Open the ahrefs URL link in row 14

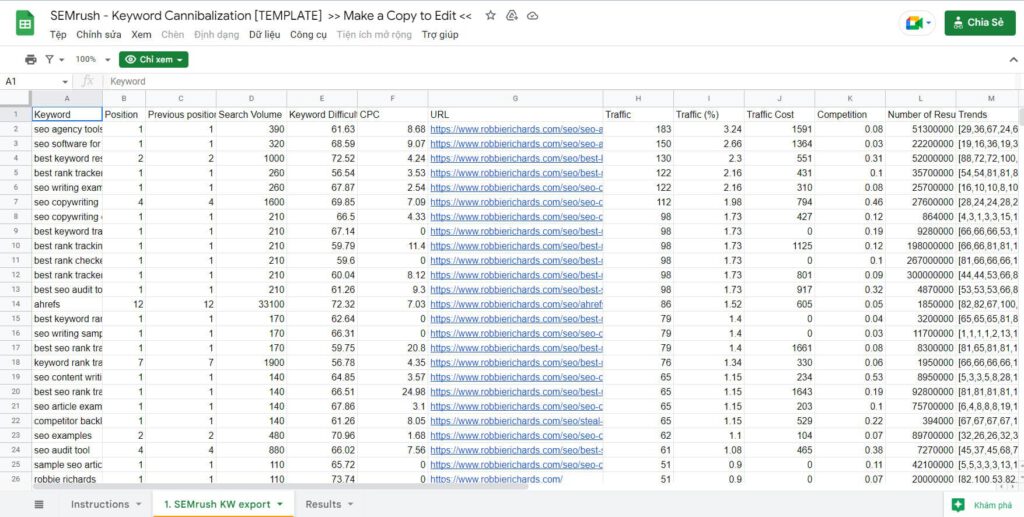tap(516, 304)
